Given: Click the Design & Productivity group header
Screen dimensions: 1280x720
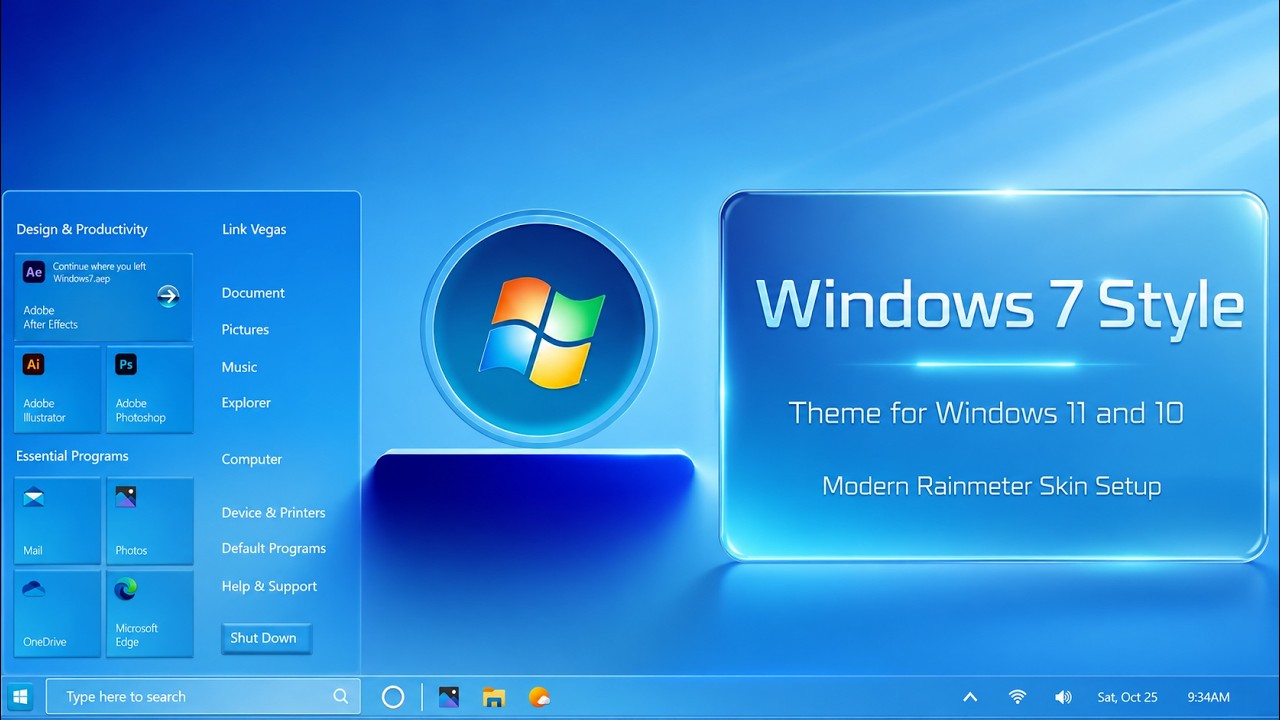Looking at the screenshot, I should 82,229.
